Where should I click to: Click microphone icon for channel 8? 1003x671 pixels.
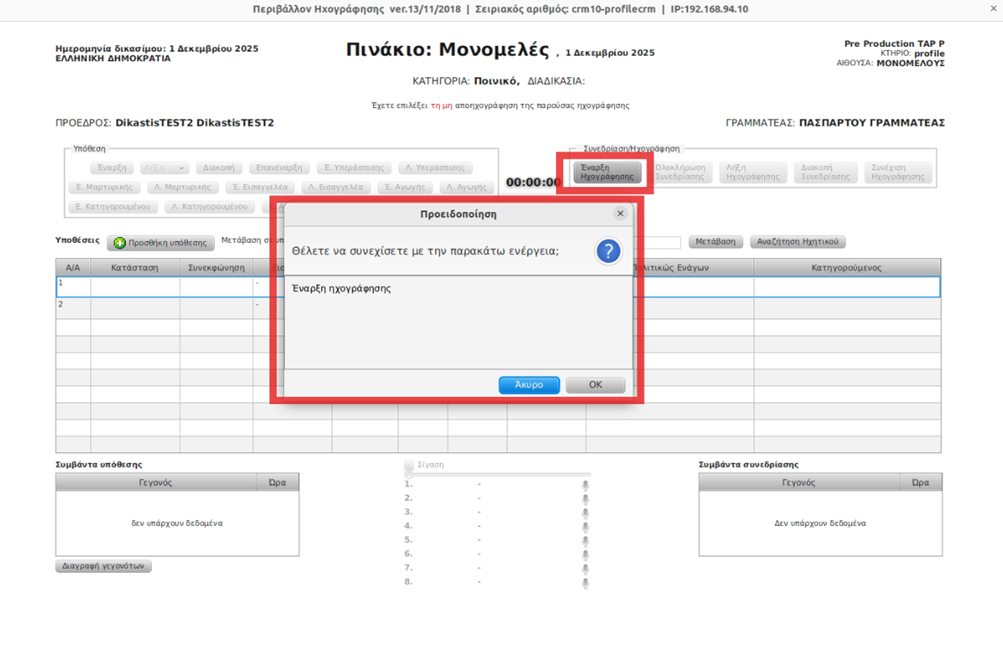(585, 582)
